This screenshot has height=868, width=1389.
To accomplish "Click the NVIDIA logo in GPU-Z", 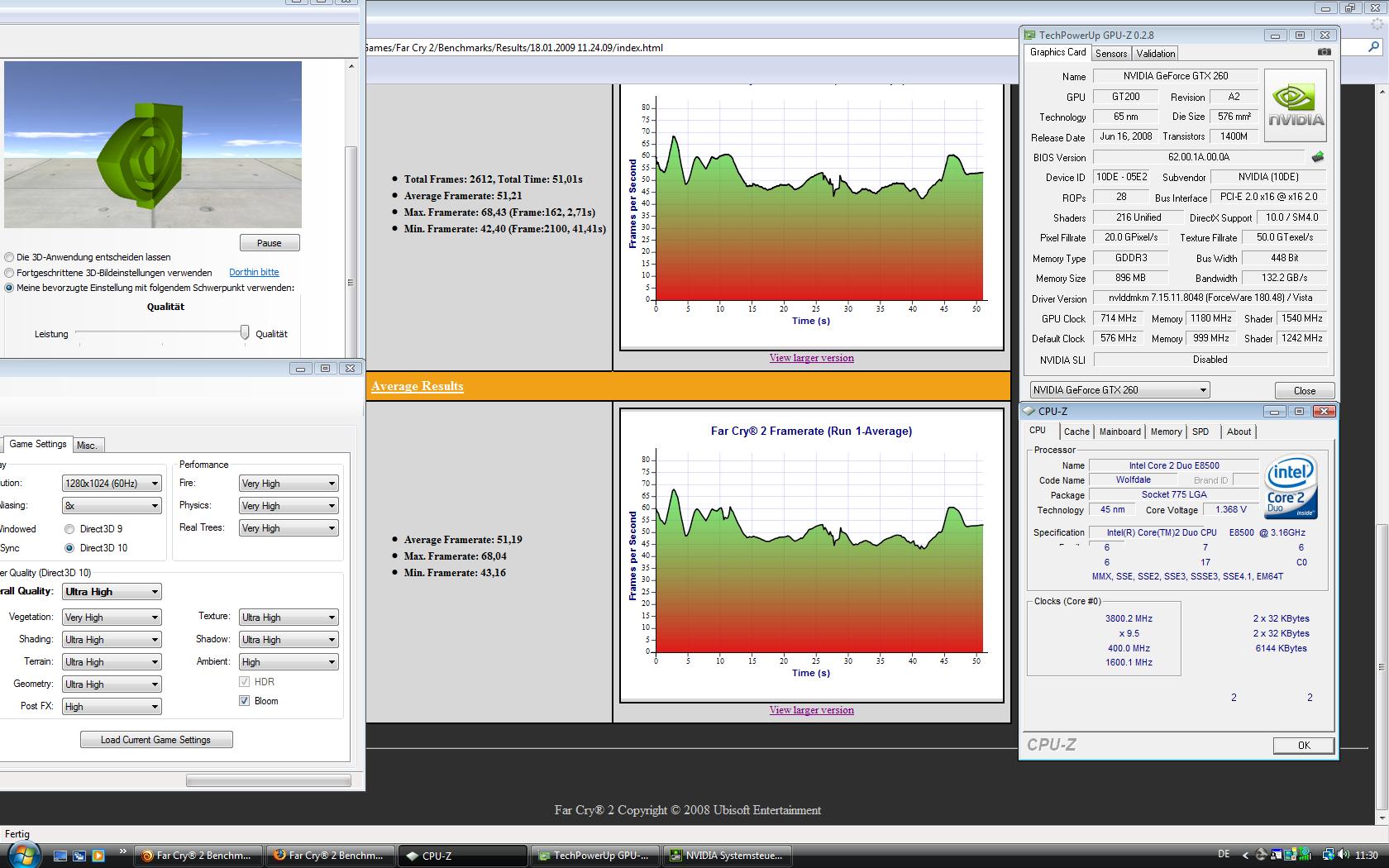I will 1296,105.
